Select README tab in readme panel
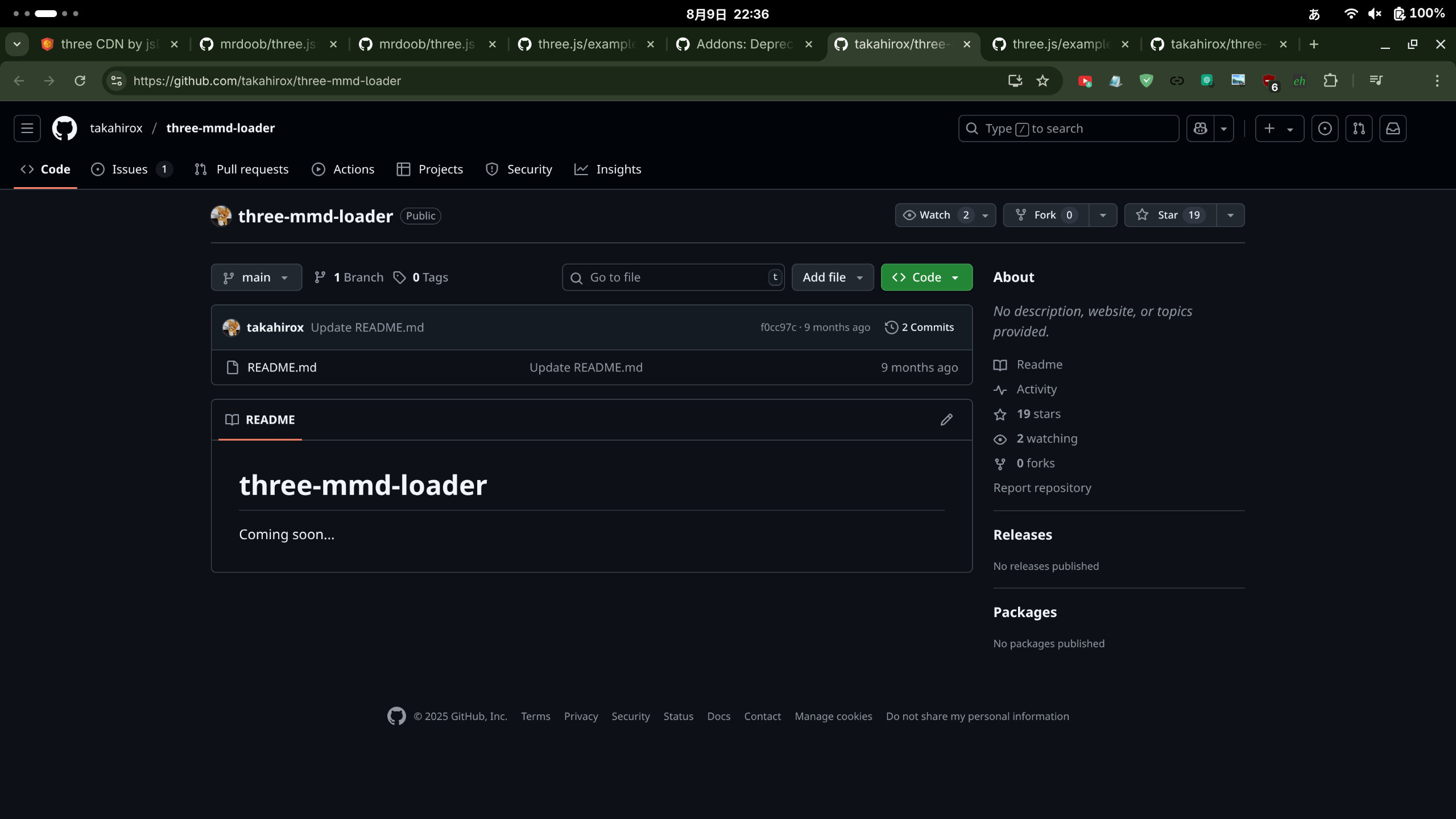Viewport: 1456px width, 819px height. tap(260, 420)
